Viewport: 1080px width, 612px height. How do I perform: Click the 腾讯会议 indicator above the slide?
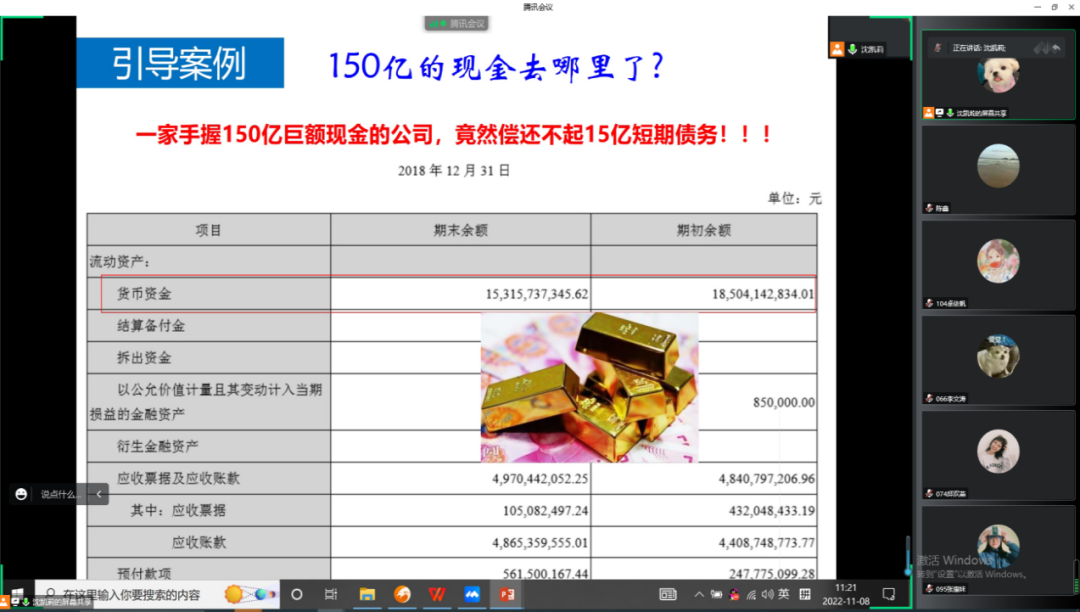[x=457, y=23]
